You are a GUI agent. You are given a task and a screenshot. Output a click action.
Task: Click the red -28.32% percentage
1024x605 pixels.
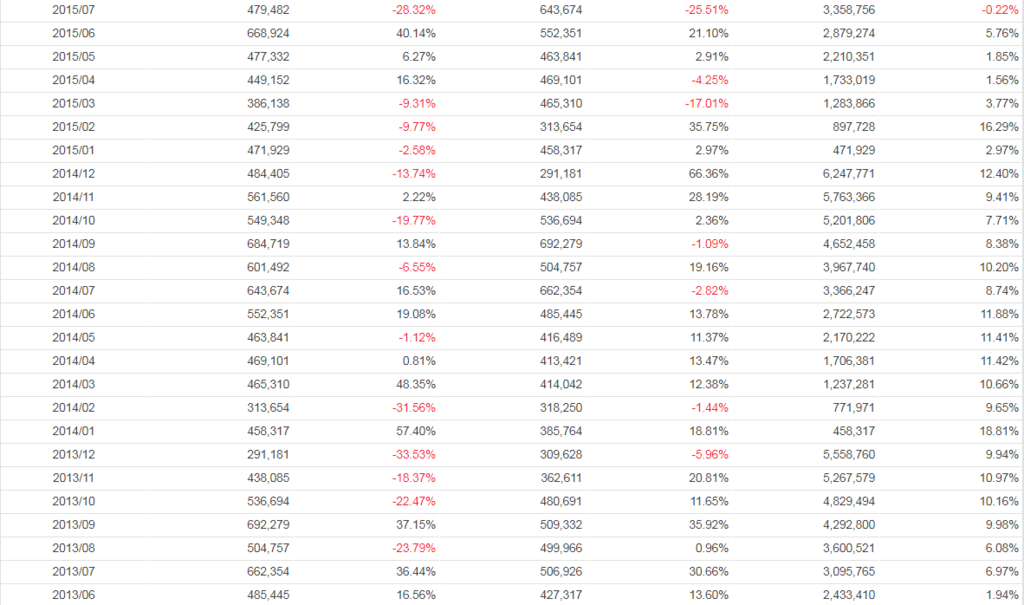pyautogui.click(x=414, y=10)
